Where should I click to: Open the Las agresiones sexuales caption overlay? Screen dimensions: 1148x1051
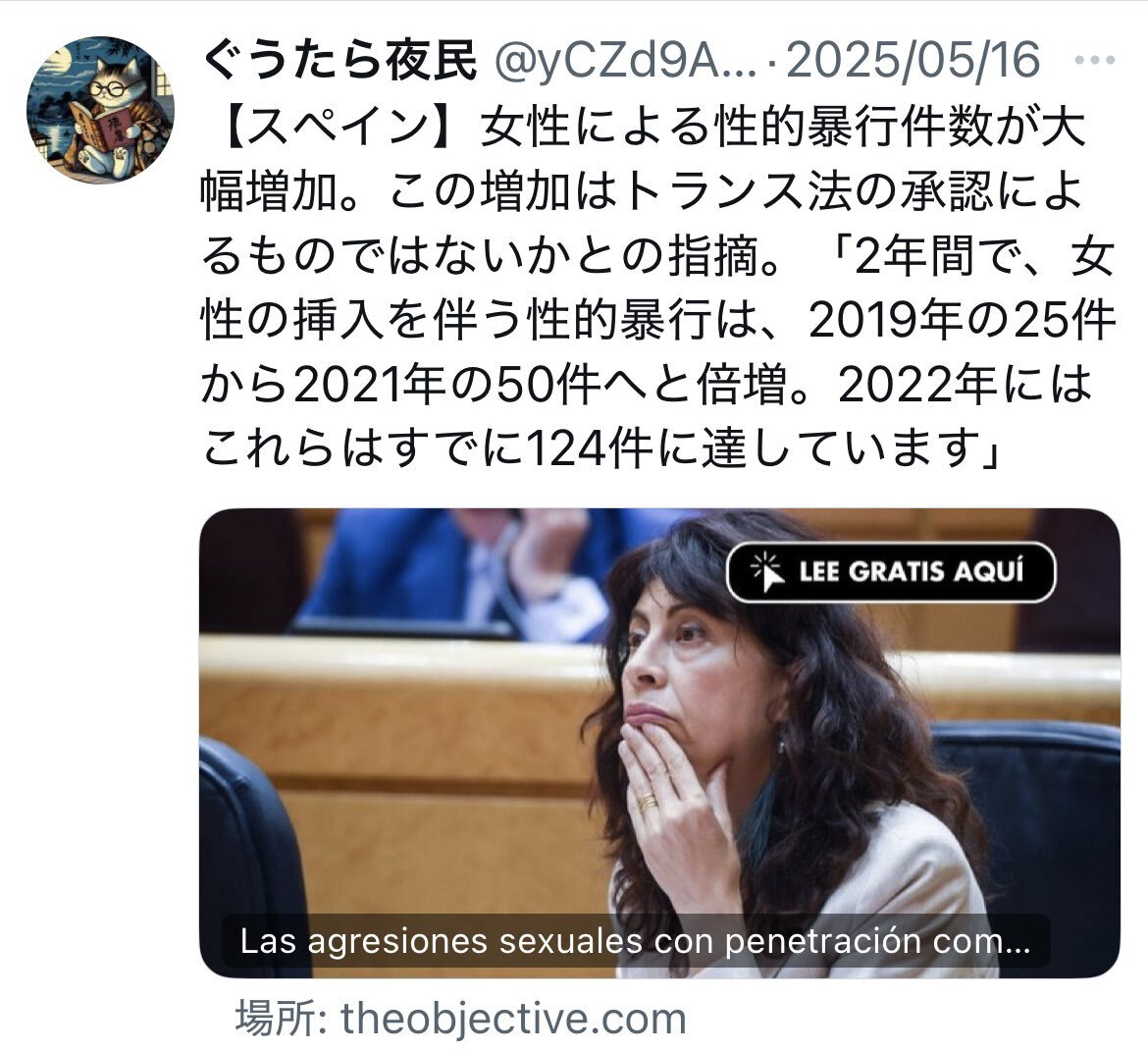click(x=636, y=941)
